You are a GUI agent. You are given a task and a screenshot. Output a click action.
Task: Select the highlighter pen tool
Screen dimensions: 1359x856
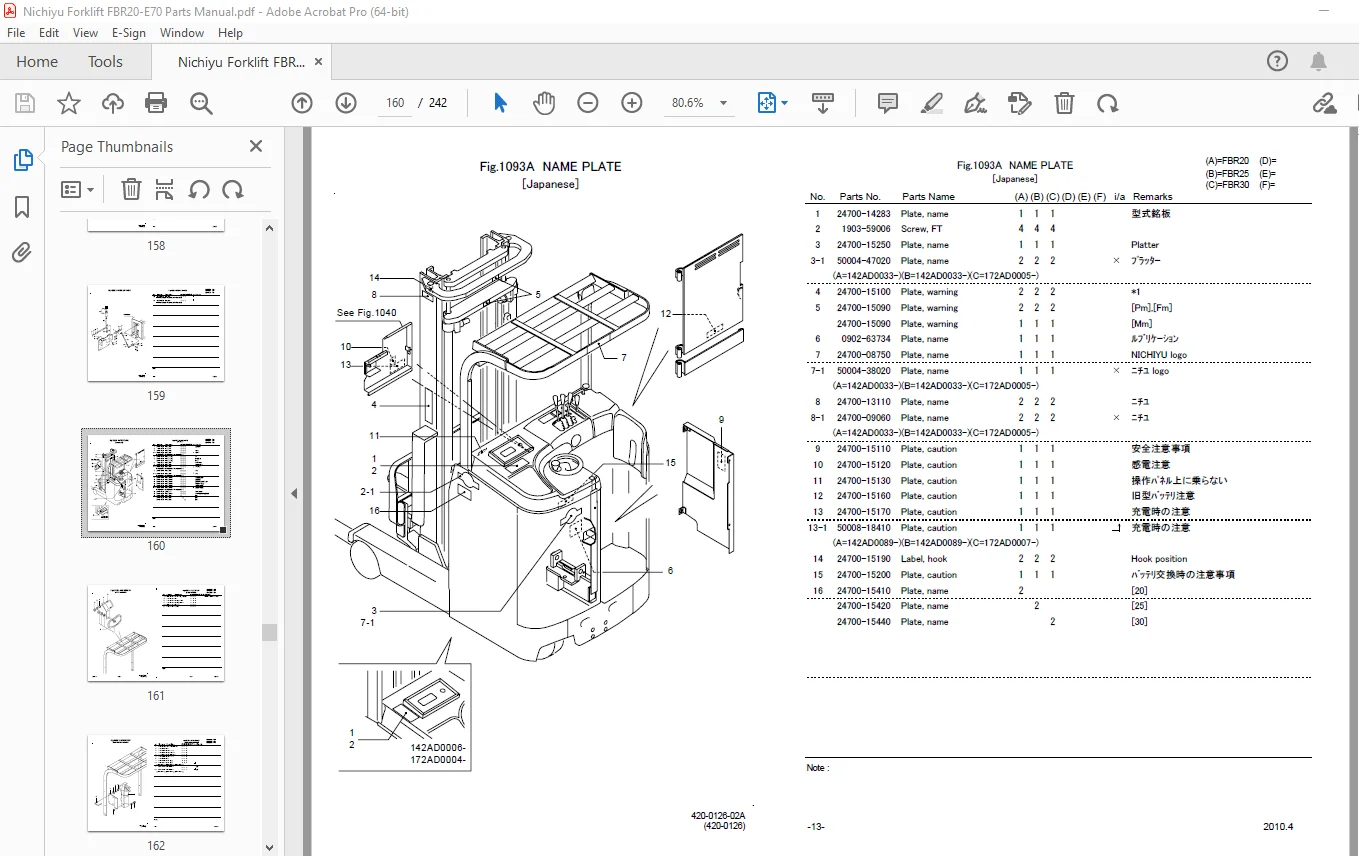931,103
